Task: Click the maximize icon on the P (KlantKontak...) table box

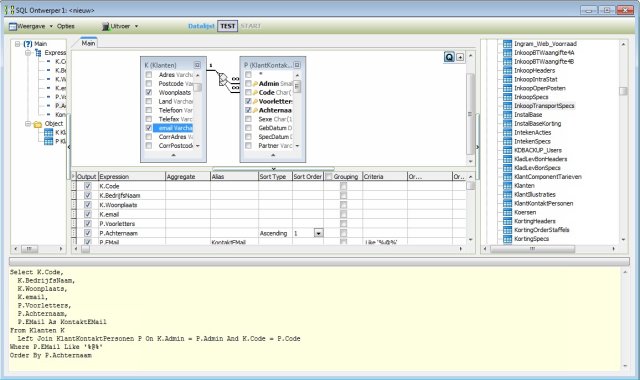Action: click(x=297, y=65)
